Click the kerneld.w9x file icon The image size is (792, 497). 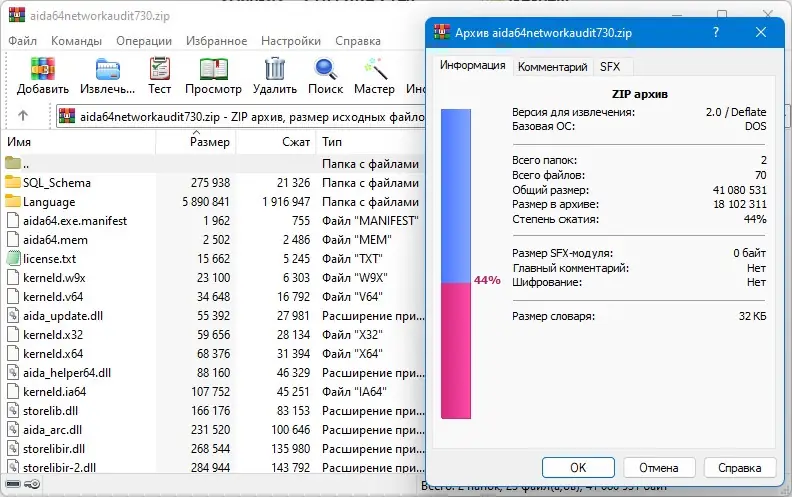point(13,278)
